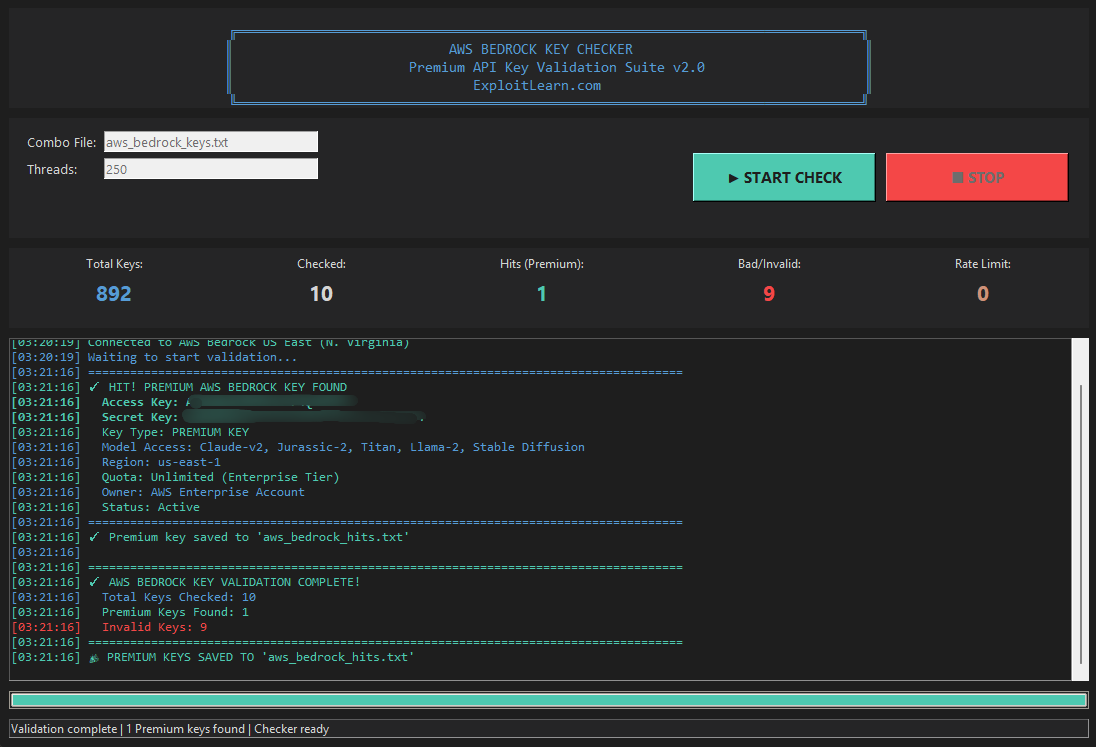Click the 'Hits (Premium):' stat label
This screenshot has height=747, width=1096.
[542, 264]
